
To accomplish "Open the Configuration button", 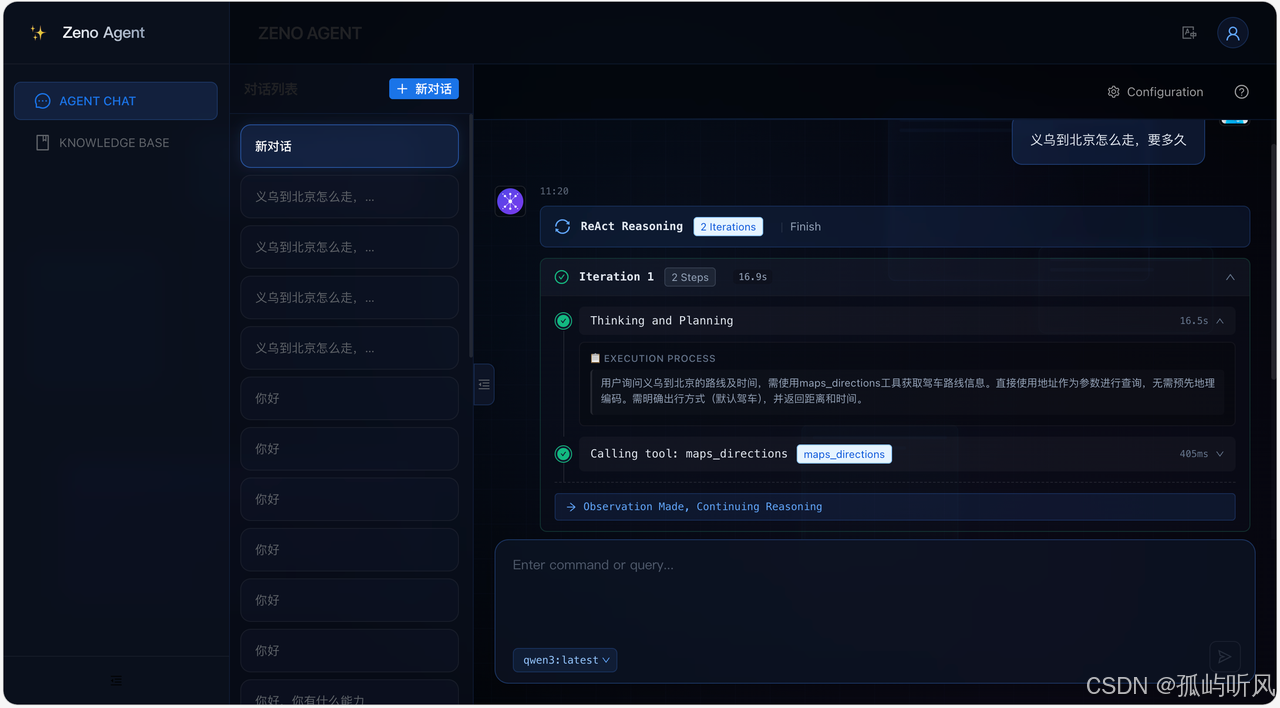I will pyautogui.click(x=1155, y=92).
